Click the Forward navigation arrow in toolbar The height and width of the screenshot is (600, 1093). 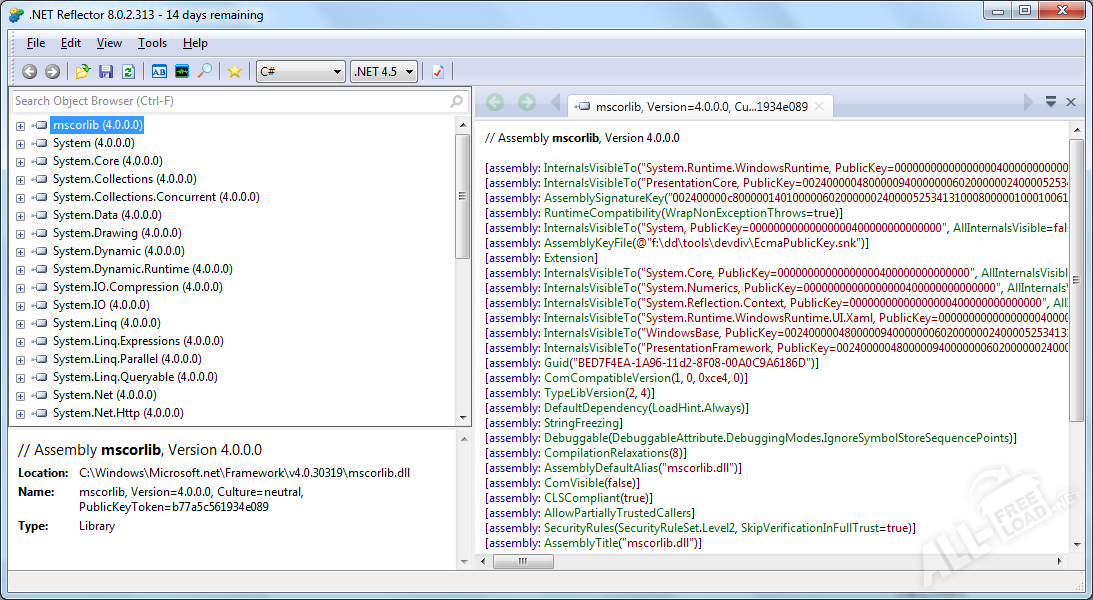[x=52, y=71]
